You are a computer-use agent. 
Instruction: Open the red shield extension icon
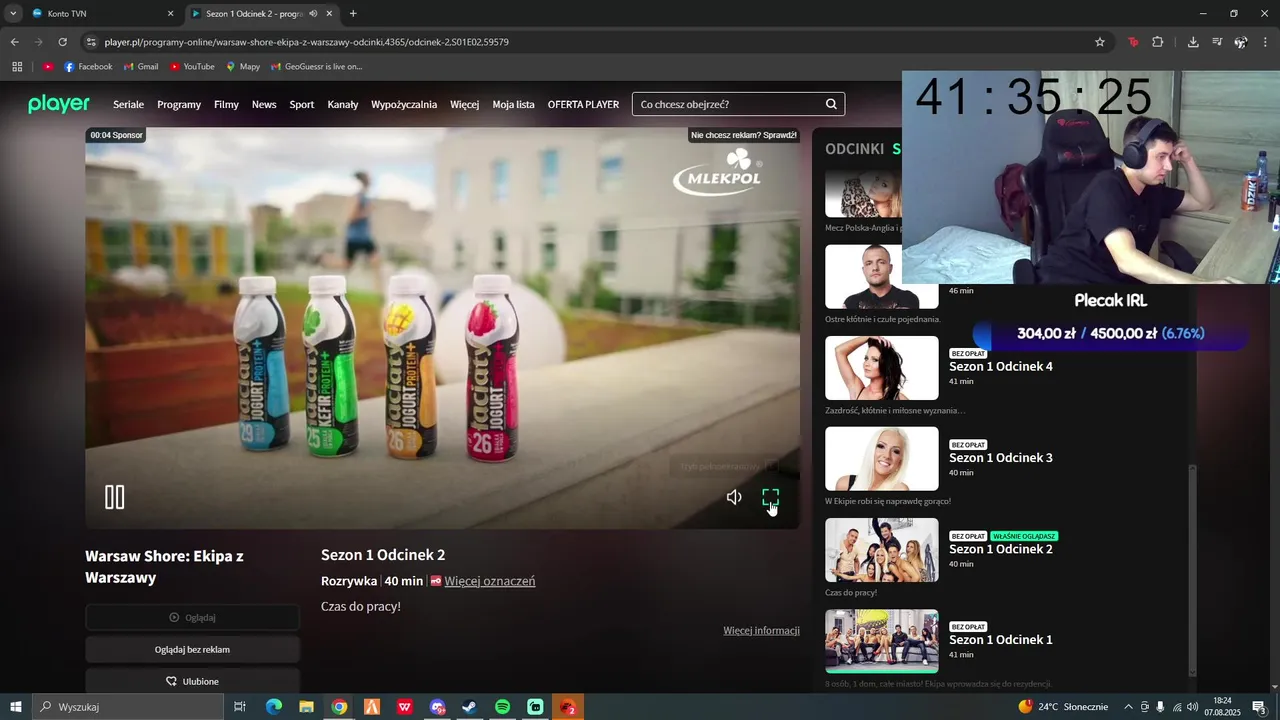(x=1133, y=42)
